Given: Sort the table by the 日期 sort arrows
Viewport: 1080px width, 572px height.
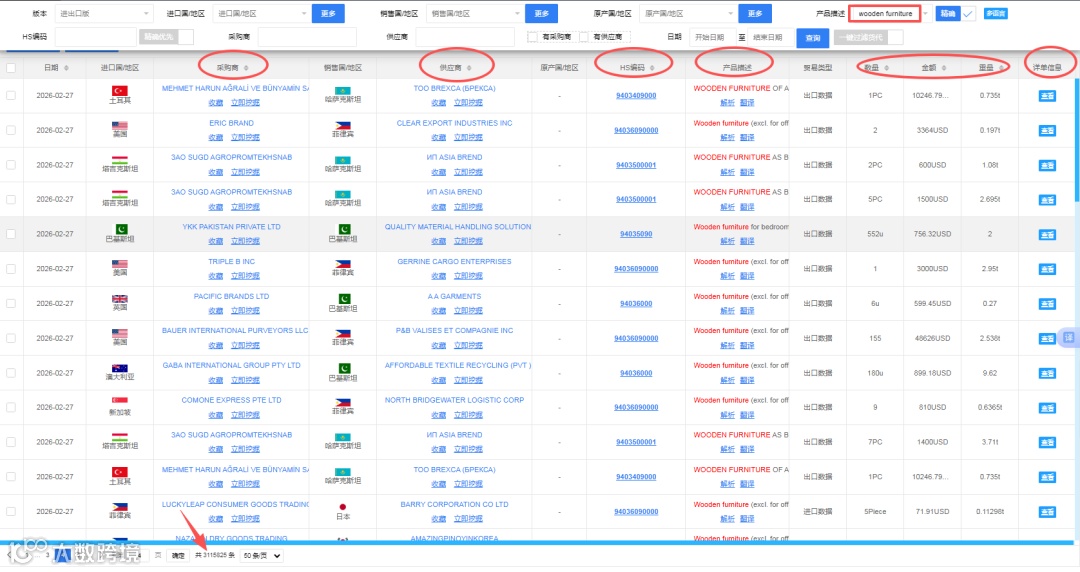Looking at the screenshot, I should pos(66,68).
